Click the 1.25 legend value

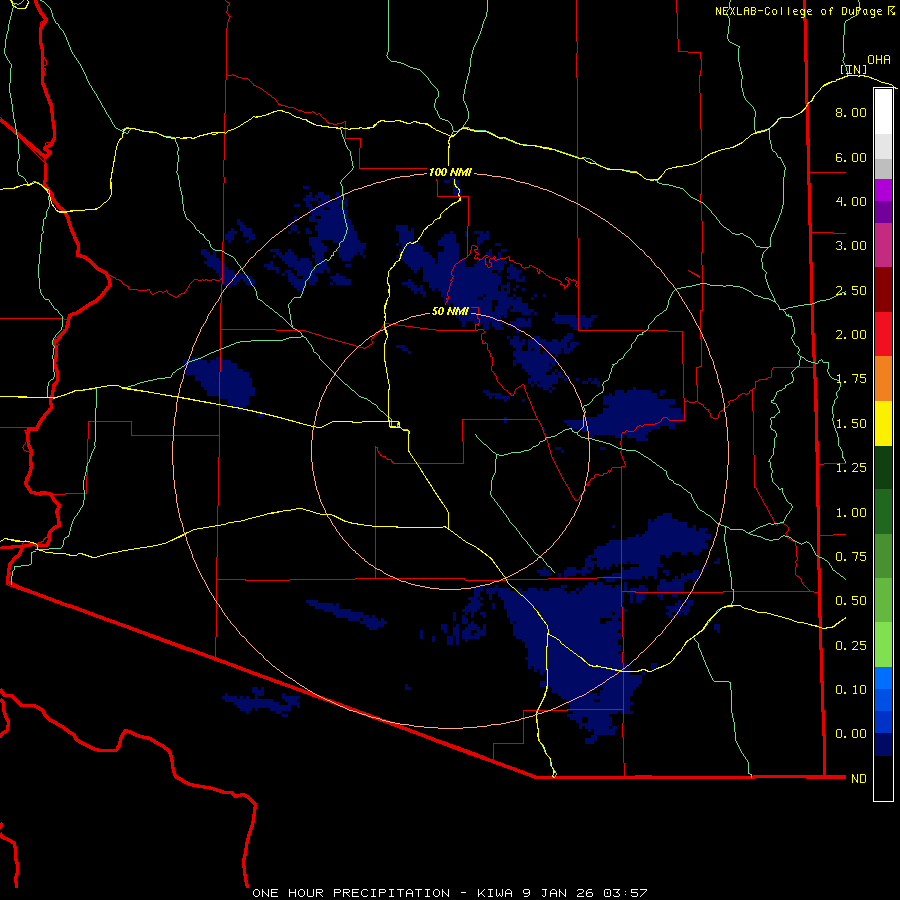click(x=851, y=468)
